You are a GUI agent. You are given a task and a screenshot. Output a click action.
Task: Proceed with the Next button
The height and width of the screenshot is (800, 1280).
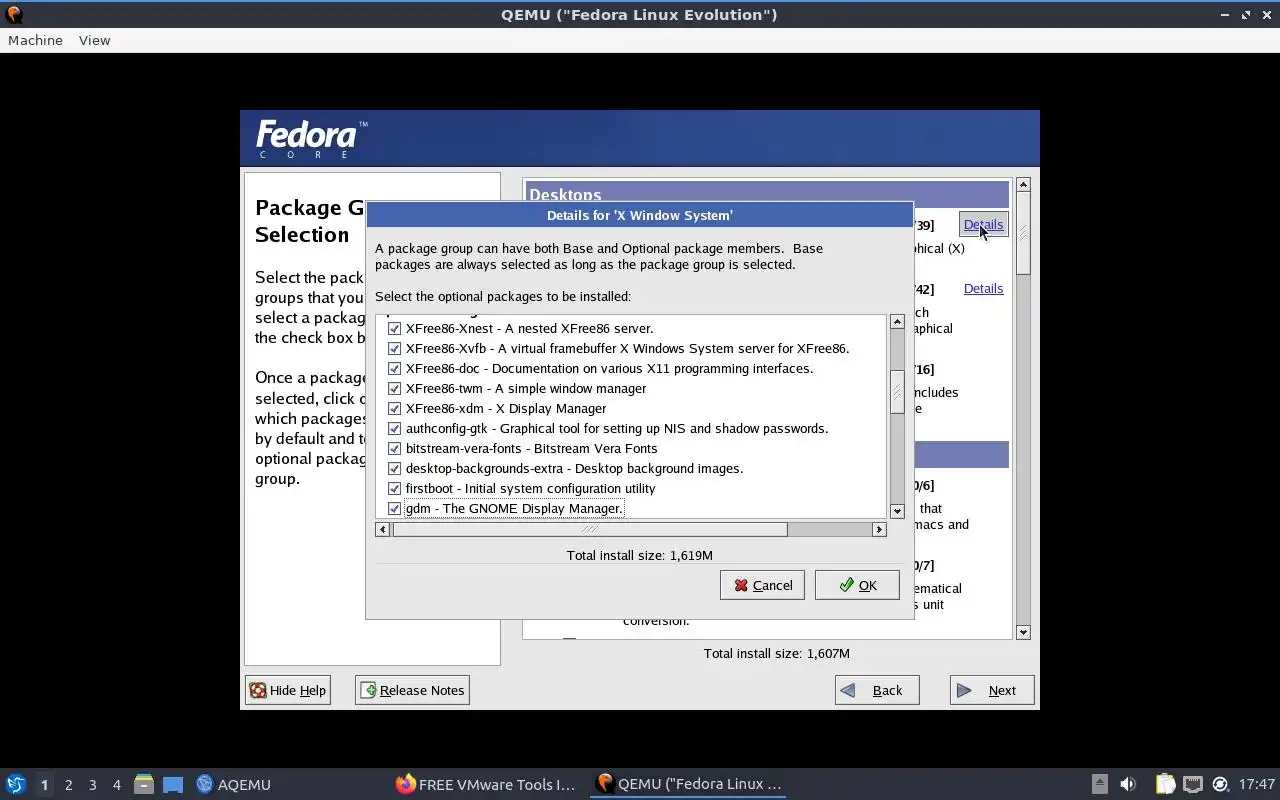992,690
